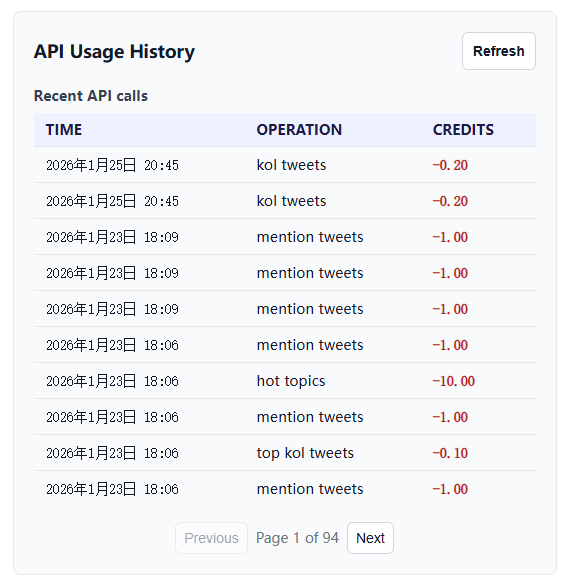This screenshot has width=565, height=583.
Task: Click mention tweets row just above hot topics
Action: click(x=285, y=345)
